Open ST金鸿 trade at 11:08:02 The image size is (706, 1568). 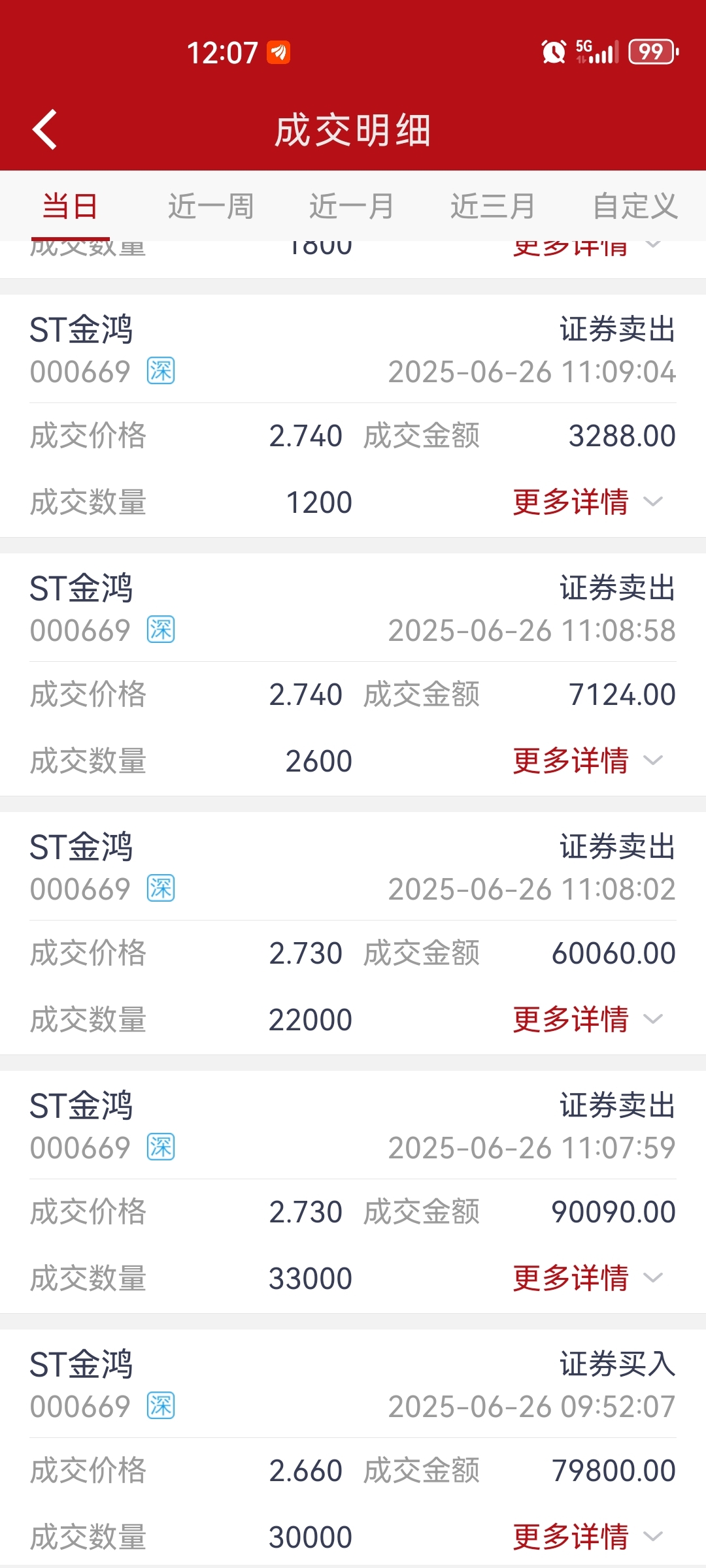(x=353, y=933)
